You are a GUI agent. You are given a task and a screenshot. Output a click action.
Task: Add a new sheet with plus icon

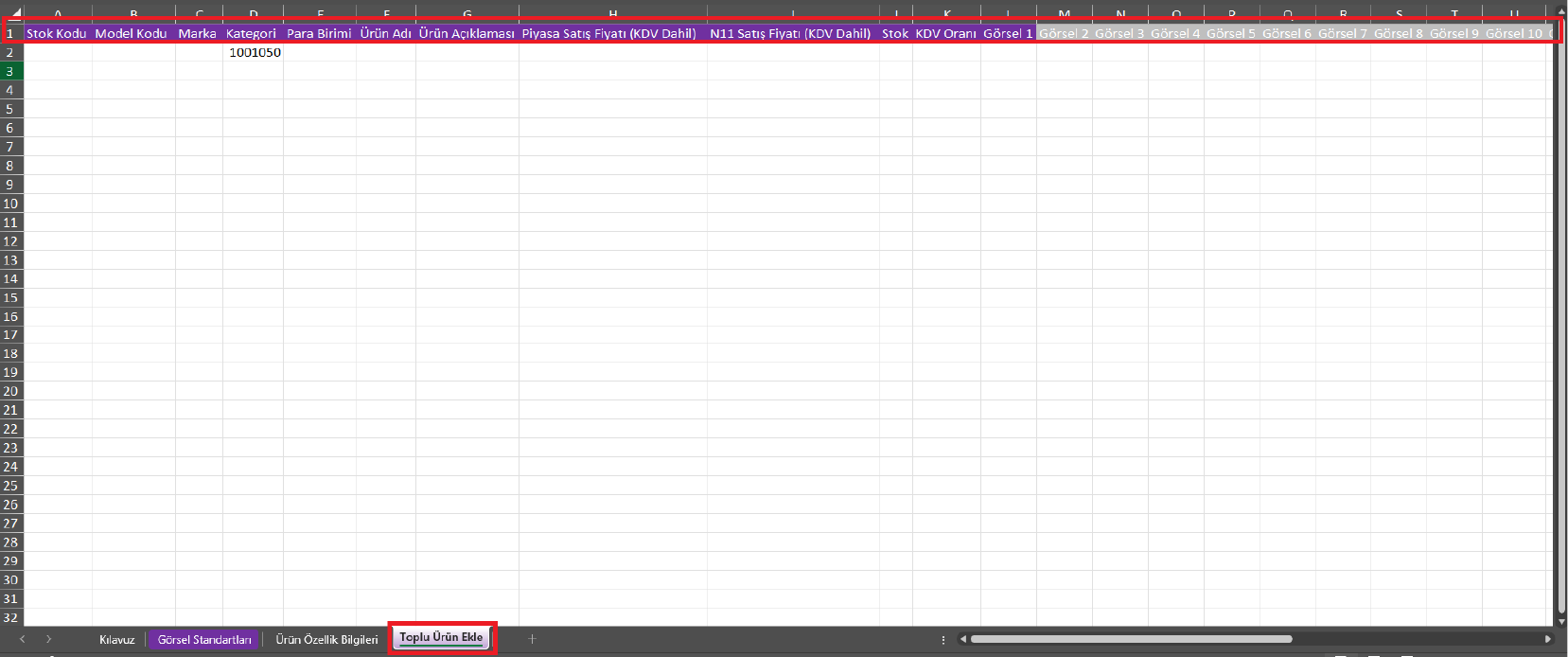point(532,639)
